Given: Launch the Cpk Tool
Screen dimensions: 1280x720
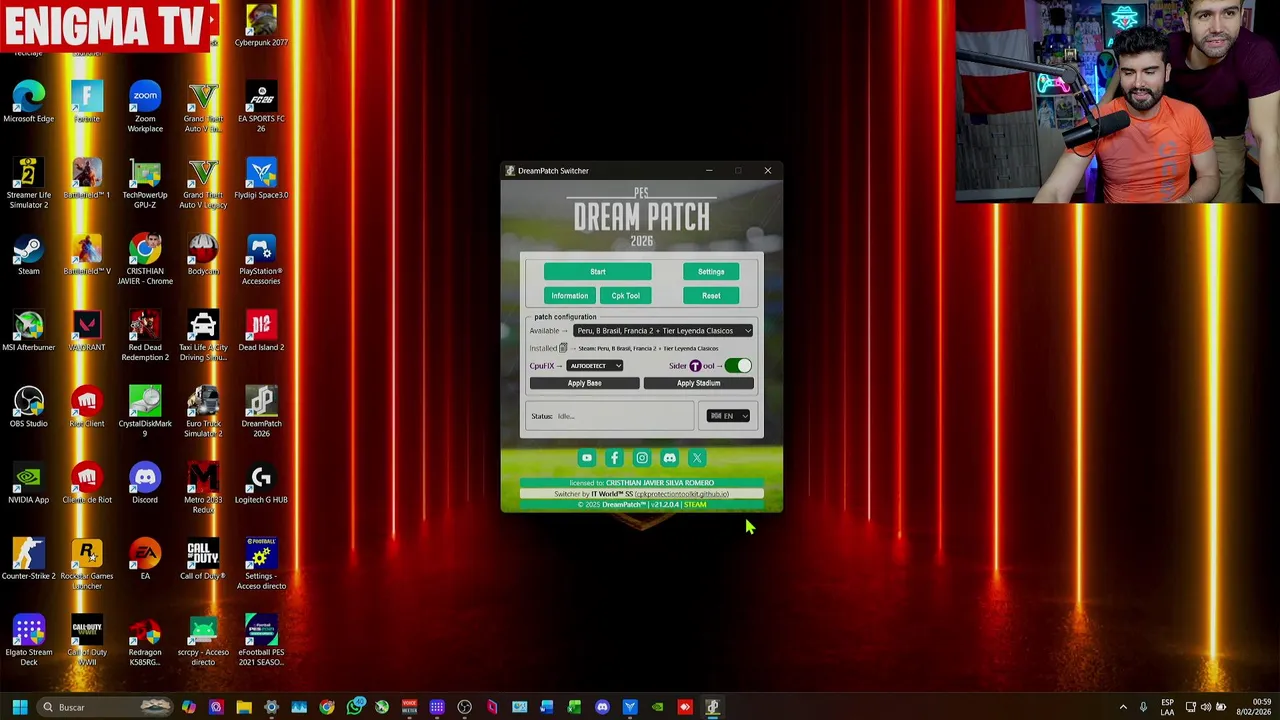Looking at the screenshot, I should (625, 296).
